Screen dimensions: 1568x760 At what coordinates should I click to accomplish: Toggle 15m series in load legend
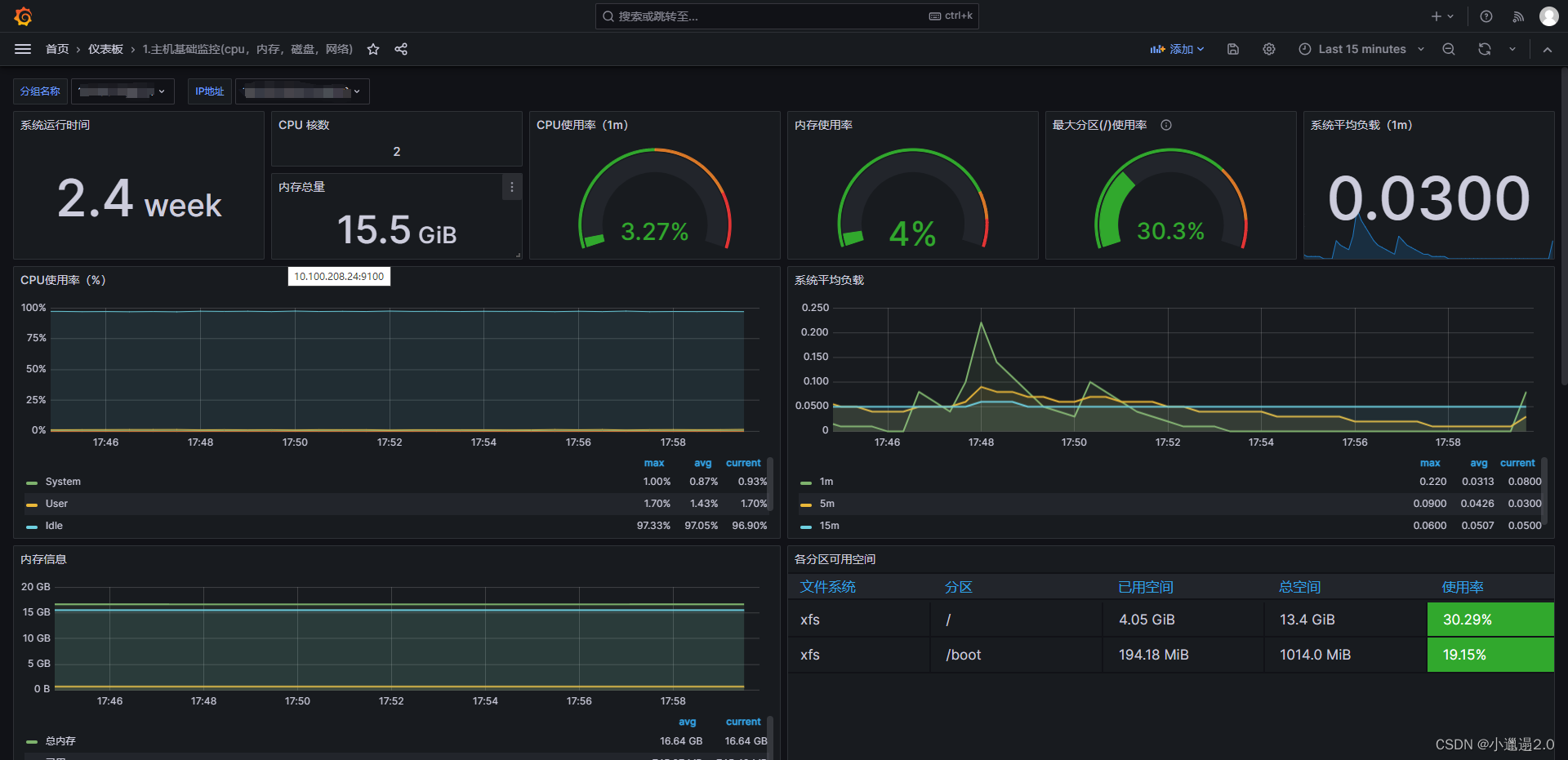point(830,526)
